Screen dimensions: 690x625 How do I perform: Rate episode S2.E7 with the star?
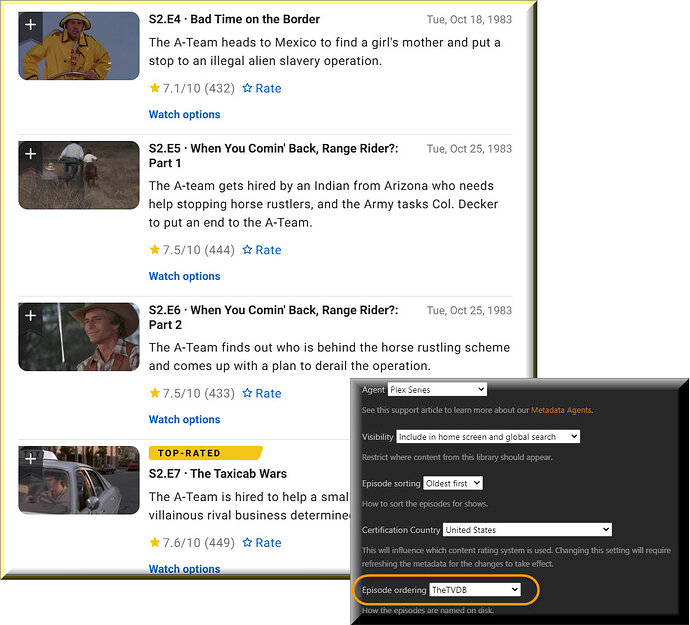262,543
